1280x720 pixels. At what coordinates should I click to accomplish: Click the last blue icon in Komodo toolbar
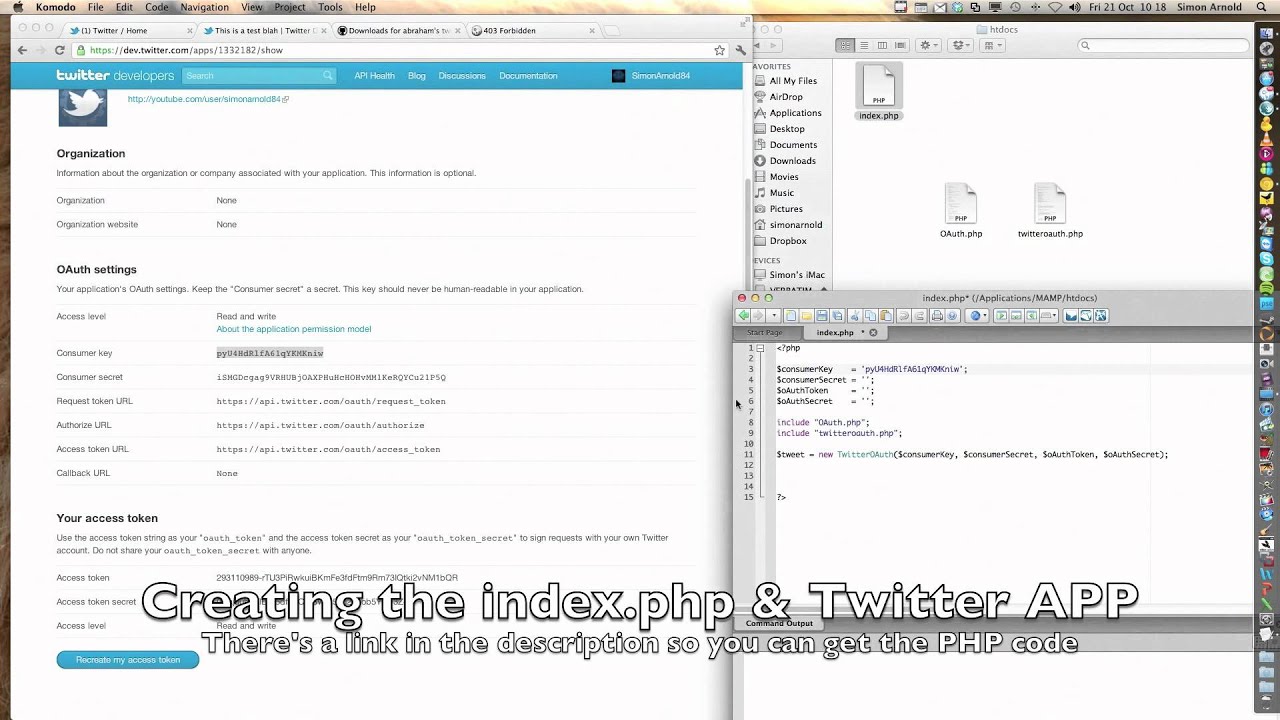1101,316
